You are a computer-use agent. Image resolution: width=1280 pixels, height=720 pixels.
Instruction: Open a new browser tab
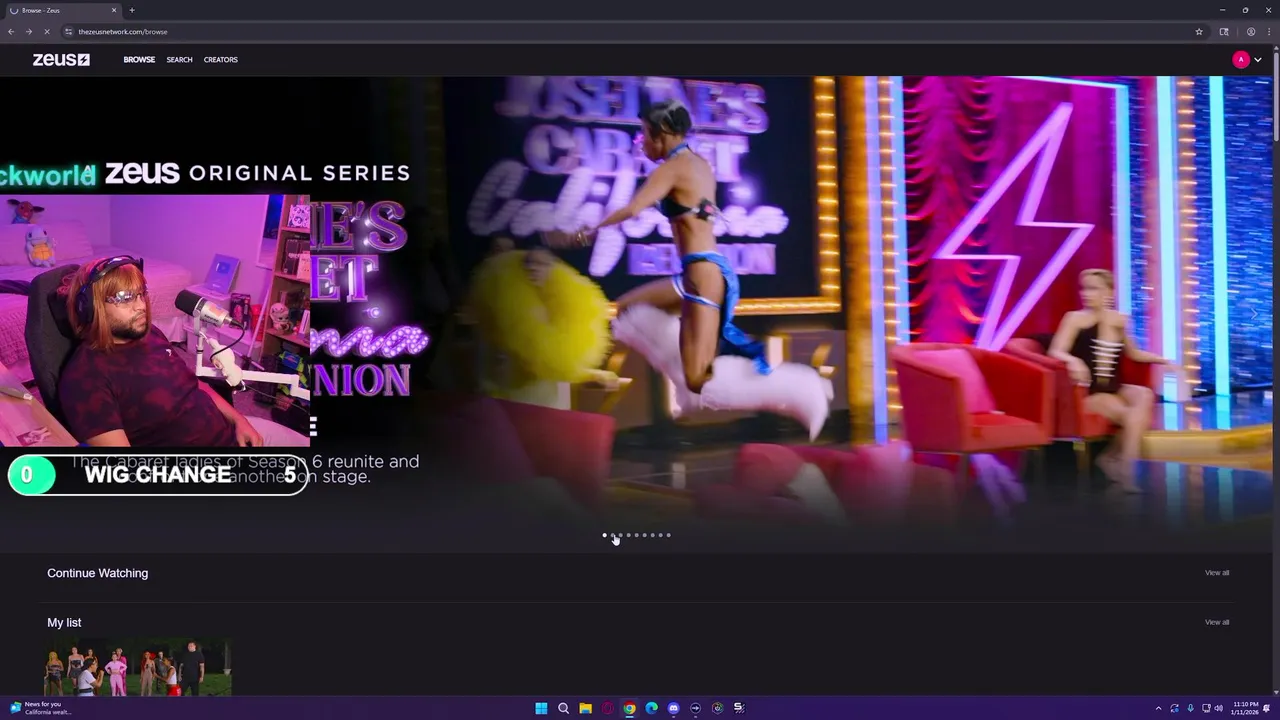pyautogui.click(x=132, y=10)
